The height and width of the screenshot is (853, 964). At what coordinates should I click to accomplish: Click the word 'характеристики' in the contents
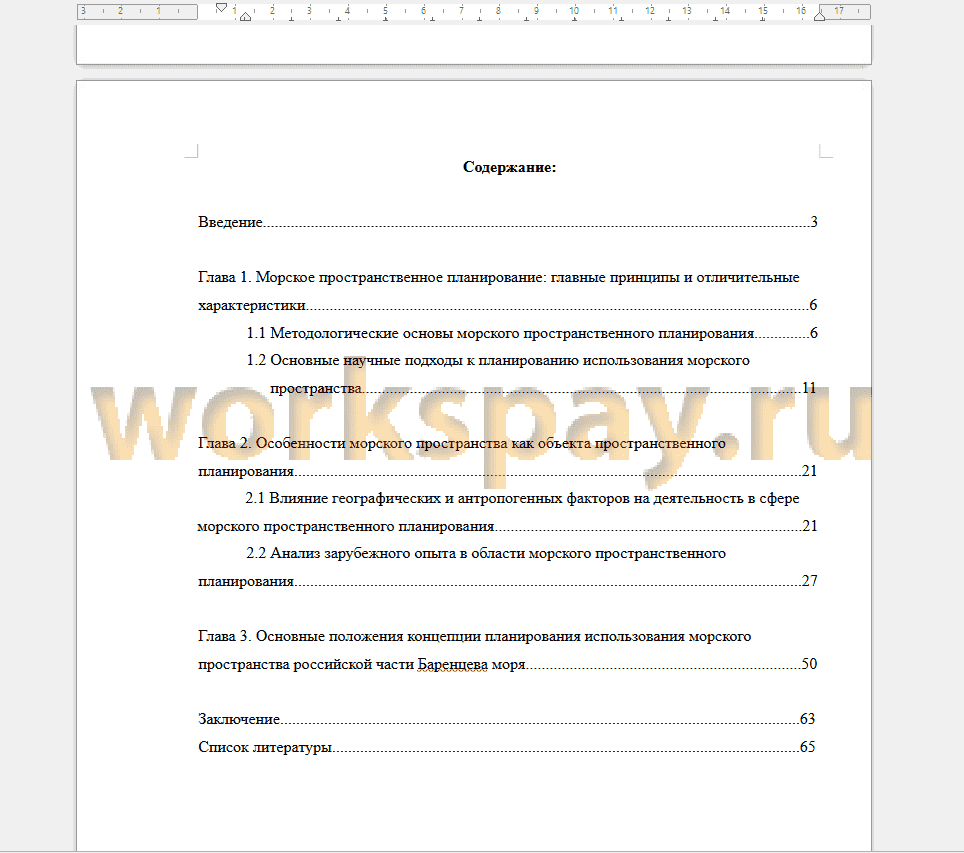pos(251,305)
